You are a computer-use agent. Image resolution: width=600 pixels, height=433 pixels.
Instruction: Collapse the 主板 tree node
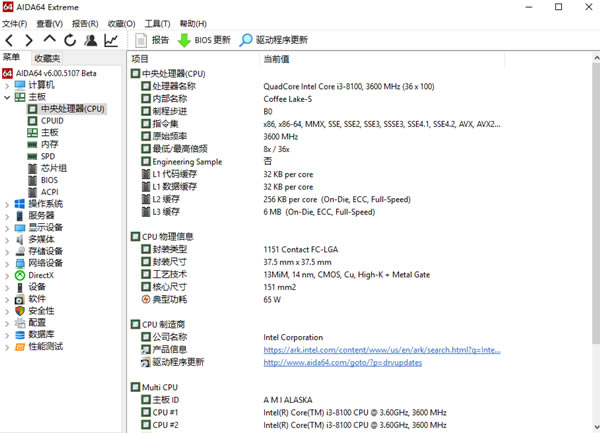click(8, 97)
